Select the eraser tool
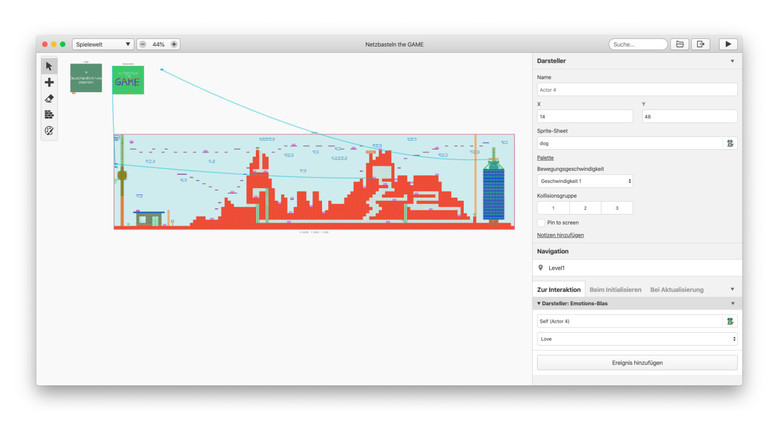The height and width of the screenshot is (432, 768). [49, 98]
